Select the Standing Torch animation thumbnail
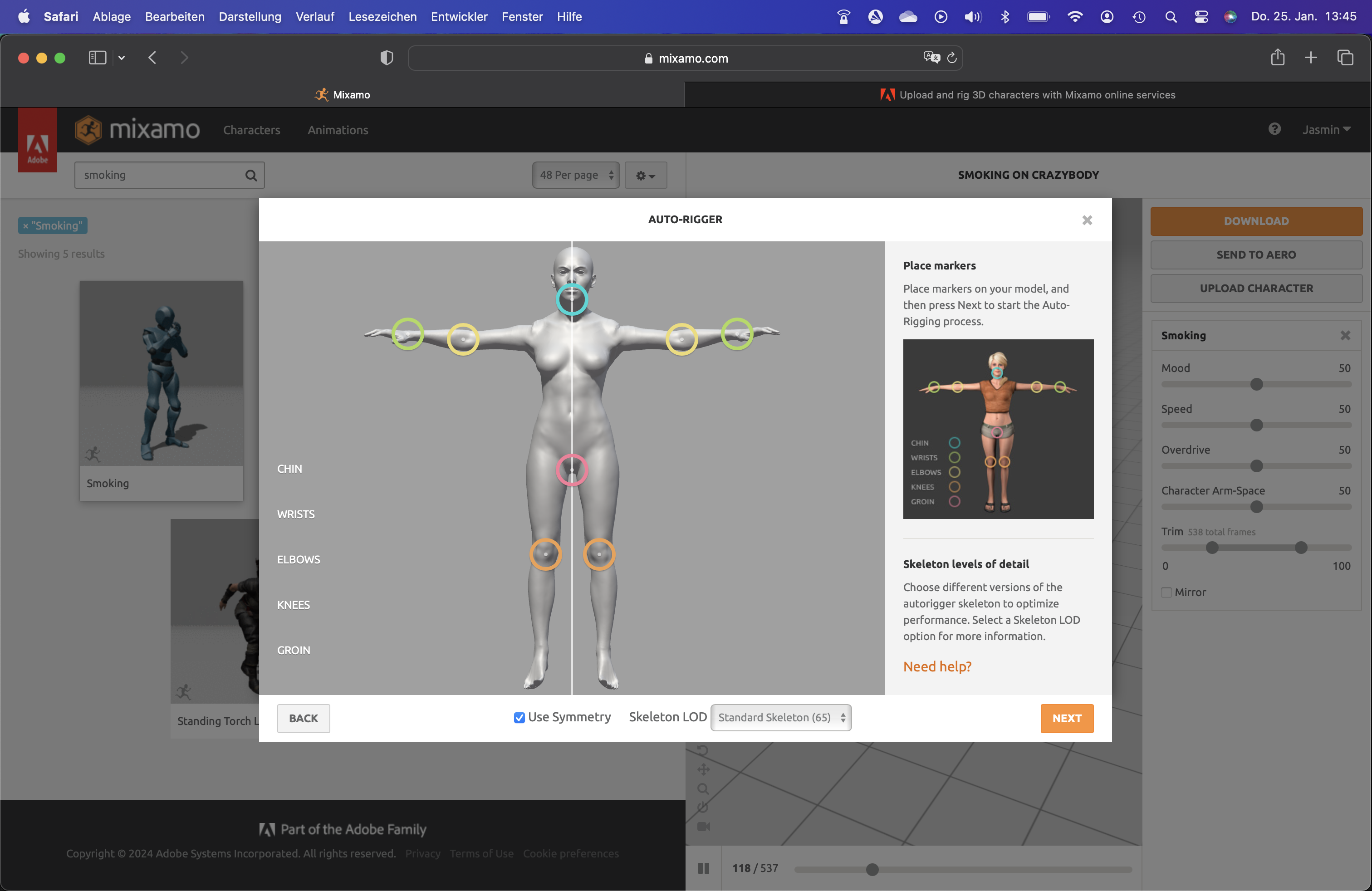The width and height of the screenshot is (1372, 891). click(215, 611)
